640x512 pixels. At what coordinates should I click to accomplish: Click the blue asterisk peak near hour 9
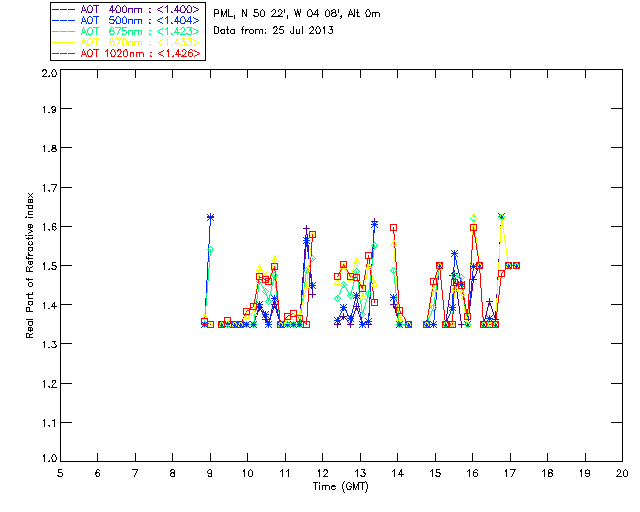pos(210,217)
